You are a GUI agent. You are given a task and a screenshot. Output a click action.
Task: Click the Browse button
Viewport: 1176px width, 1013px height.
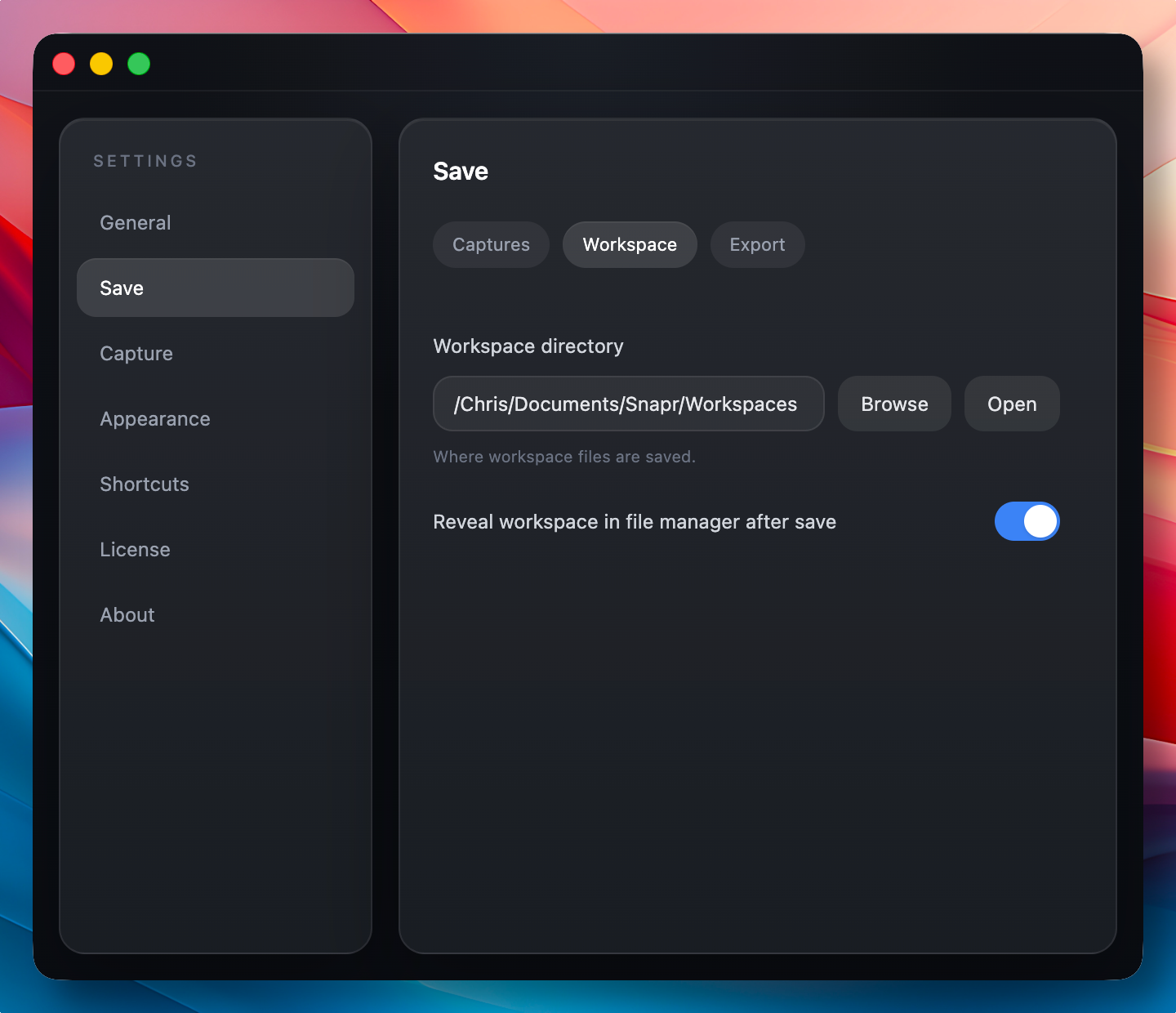click(893, 404)
